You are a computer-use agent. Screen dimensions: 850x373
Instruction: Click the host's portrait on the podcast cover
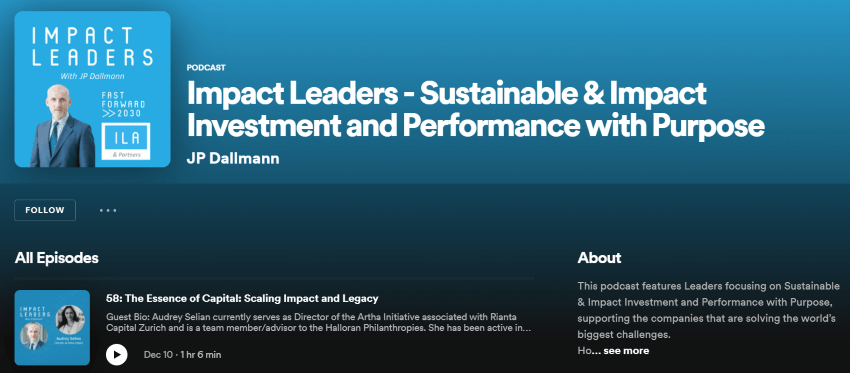click(x=61, y=126)
